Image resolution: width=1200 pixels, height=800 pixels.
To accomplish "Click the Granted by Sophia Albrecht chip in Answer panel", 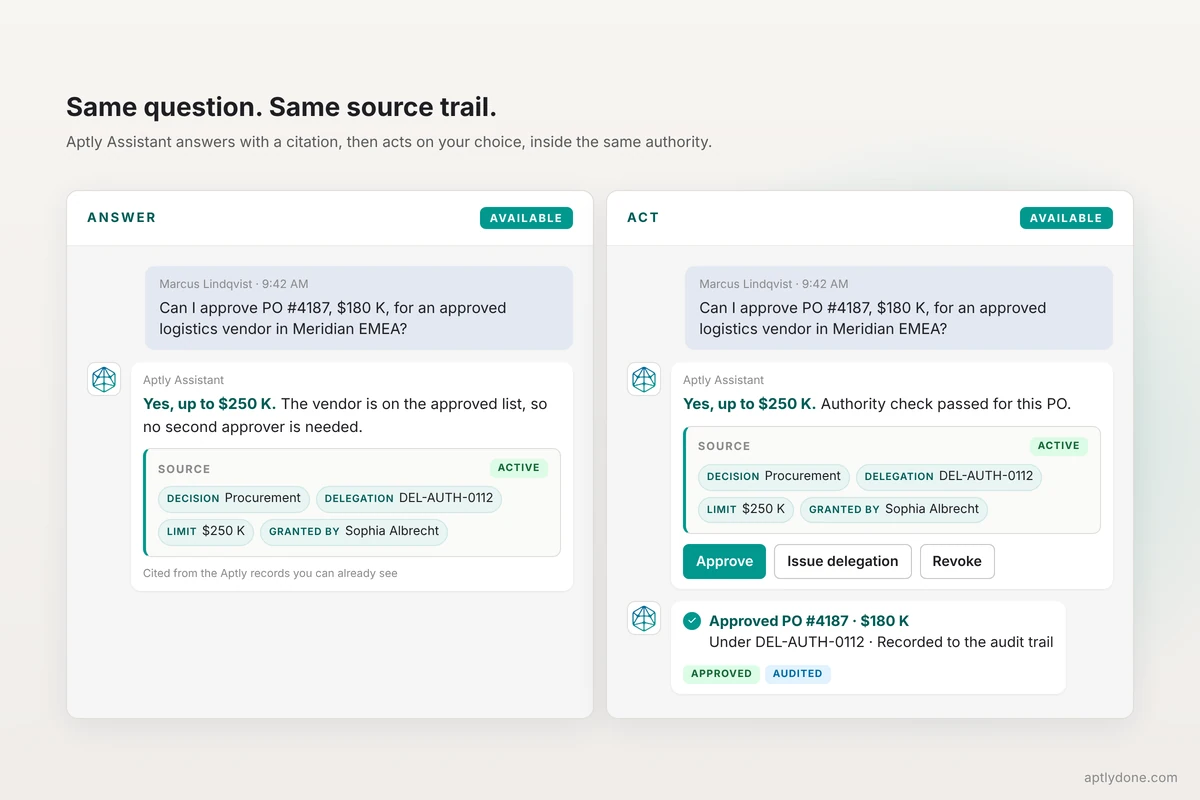I will pos(354,531).
